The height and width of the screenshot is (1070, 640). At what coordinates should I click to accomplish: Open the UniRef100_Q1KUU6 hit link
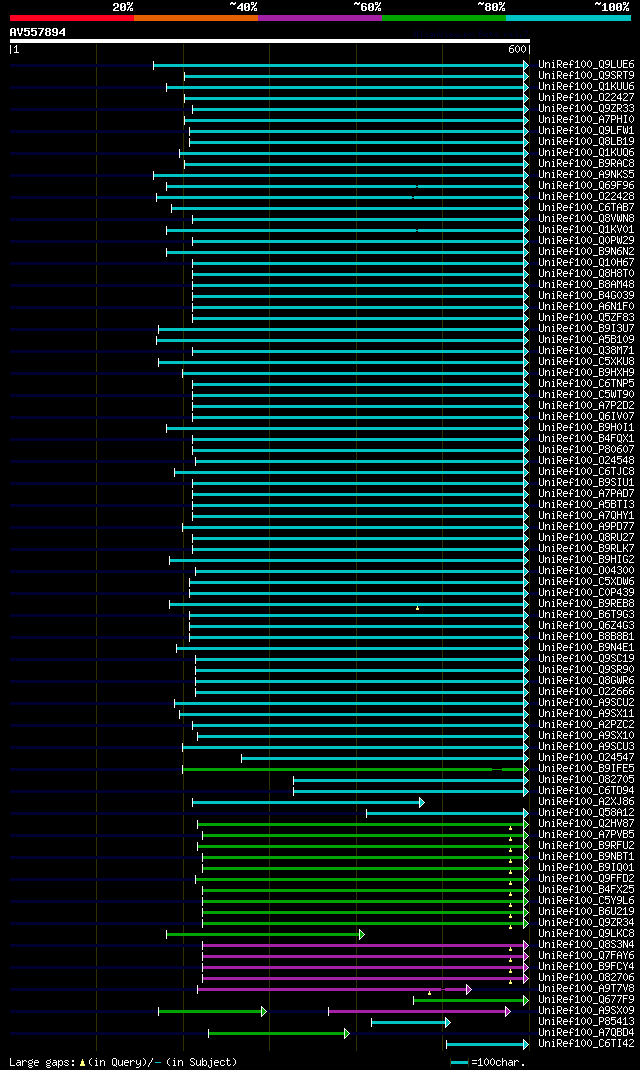[x=586, y=87]
